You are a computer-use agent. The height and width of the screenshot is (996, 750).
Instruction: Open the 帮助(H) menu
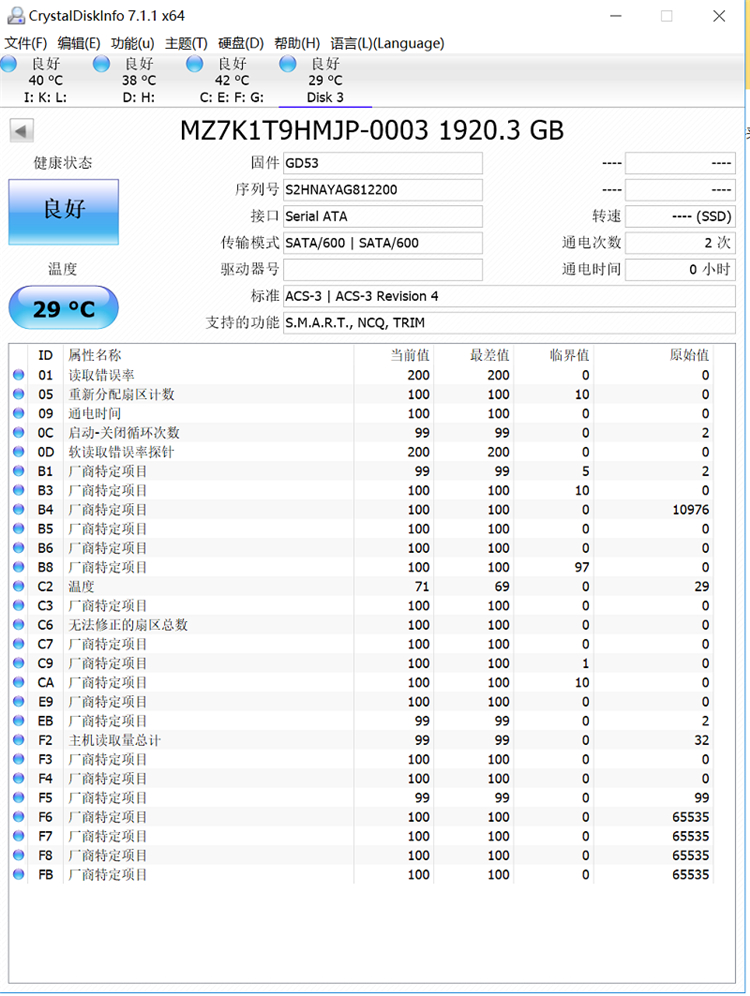point(297,43)
